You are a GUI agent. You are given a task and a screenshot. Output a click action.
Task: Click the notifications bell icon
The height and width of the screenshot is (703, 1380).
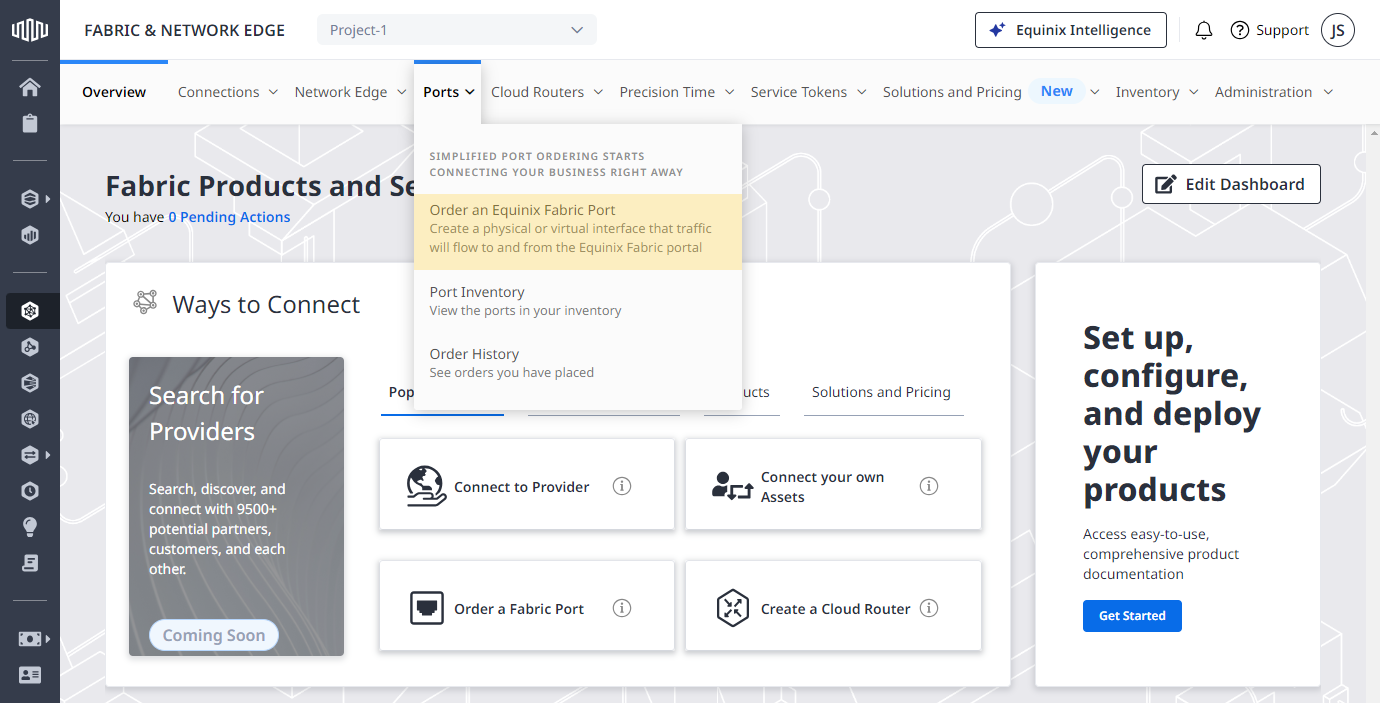[1204, 30]
